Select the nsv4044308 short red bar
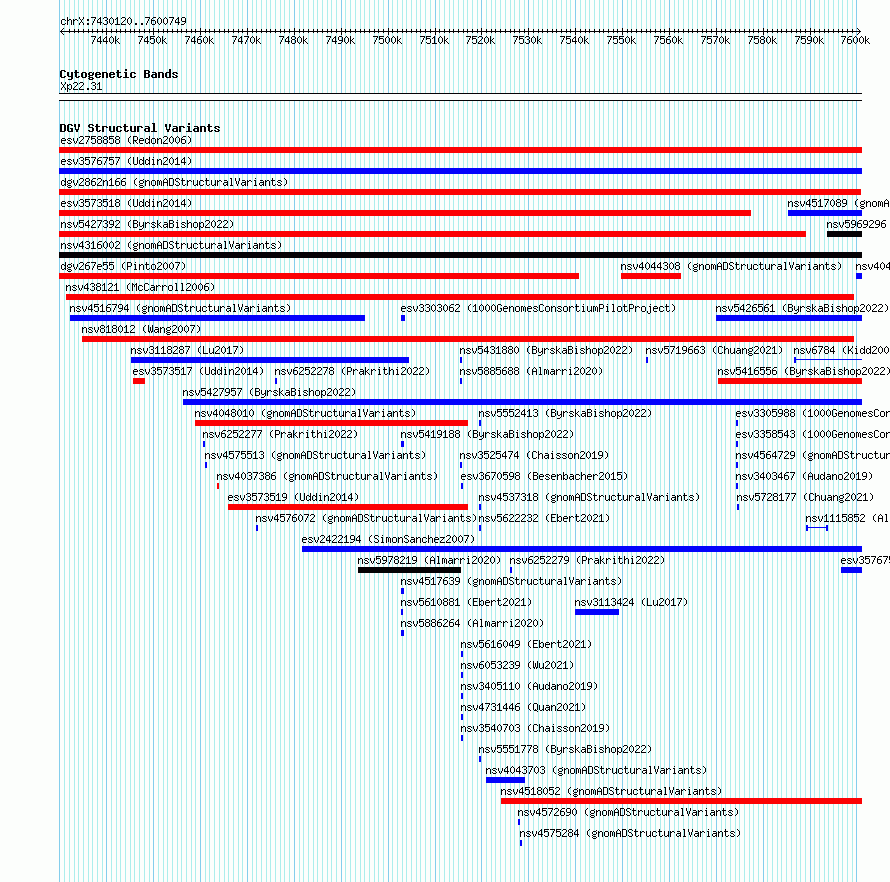890x882 pixels. [650, 276]
